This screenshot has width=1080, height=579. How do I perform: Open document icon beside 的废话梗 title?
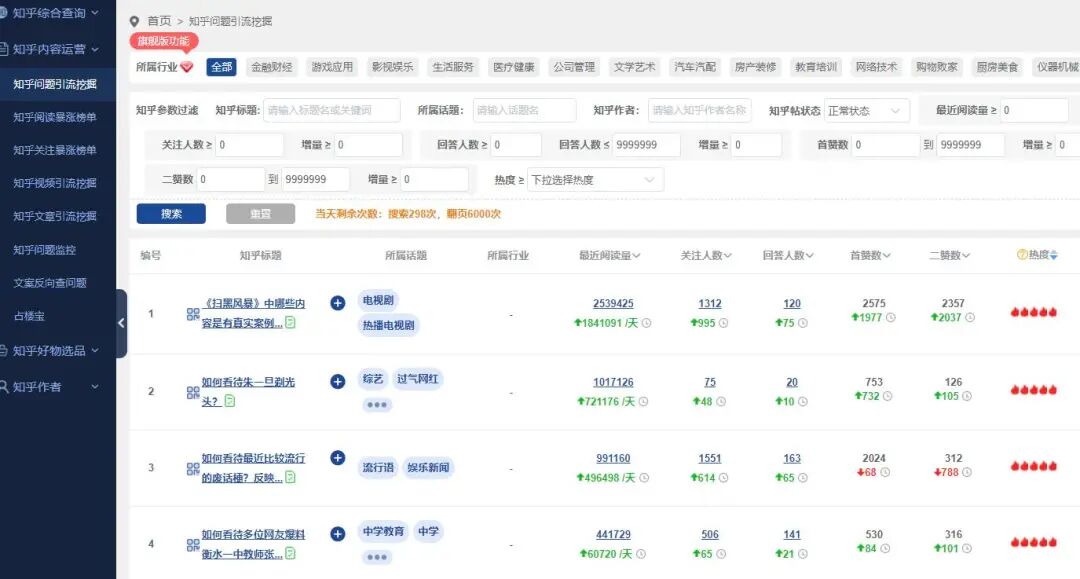(291, 477)
